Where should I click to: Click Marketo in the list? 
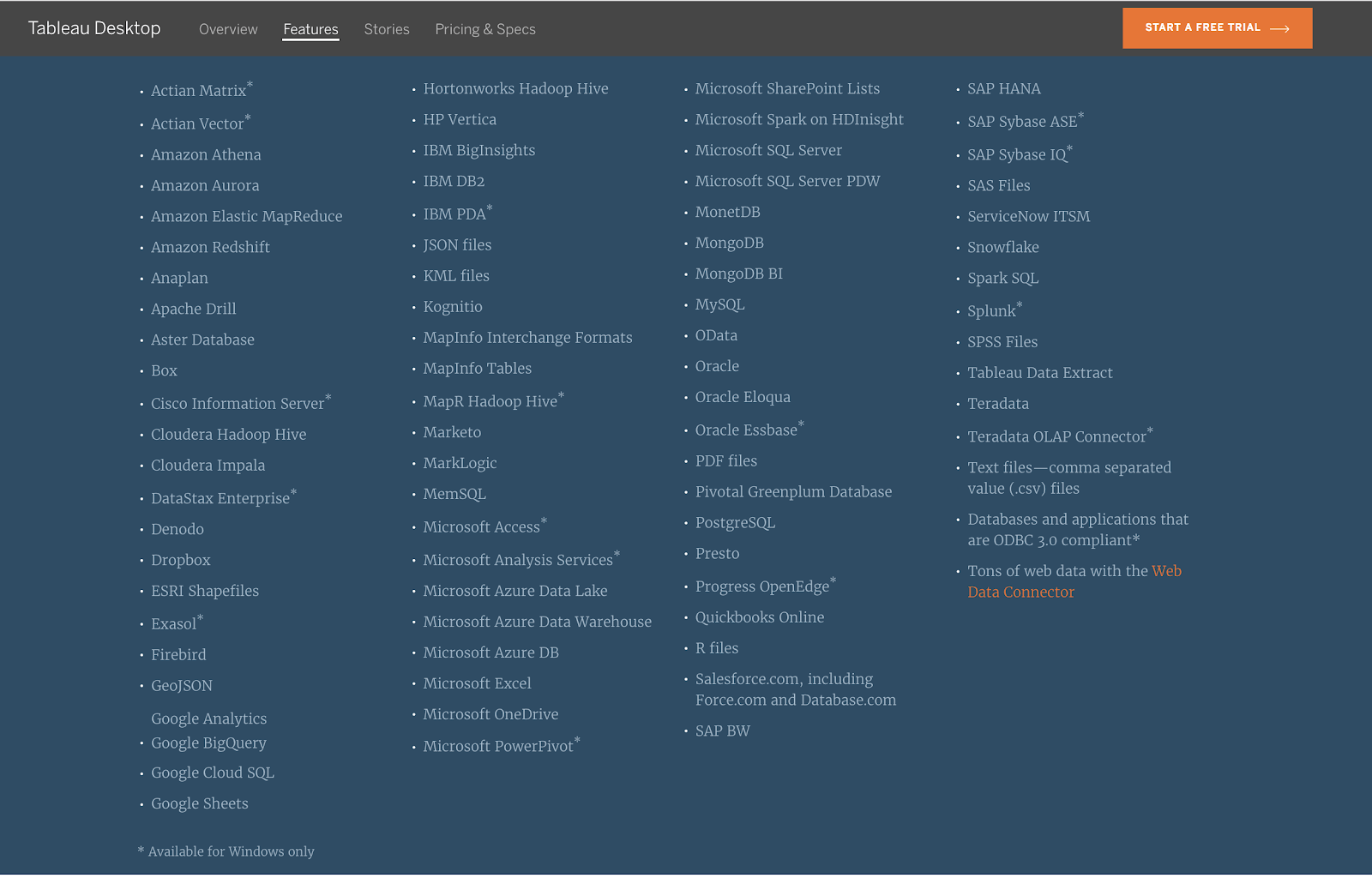(452, 432)
